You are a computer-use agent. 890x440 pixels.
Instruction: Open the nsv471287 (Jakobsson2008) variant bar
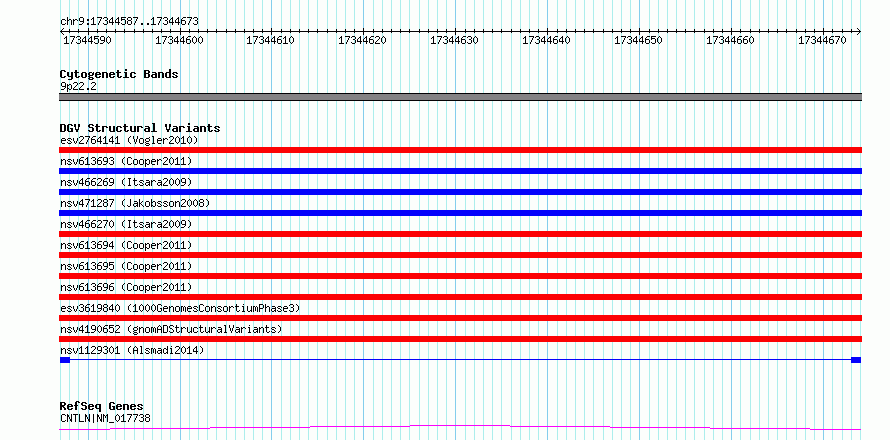460,213
